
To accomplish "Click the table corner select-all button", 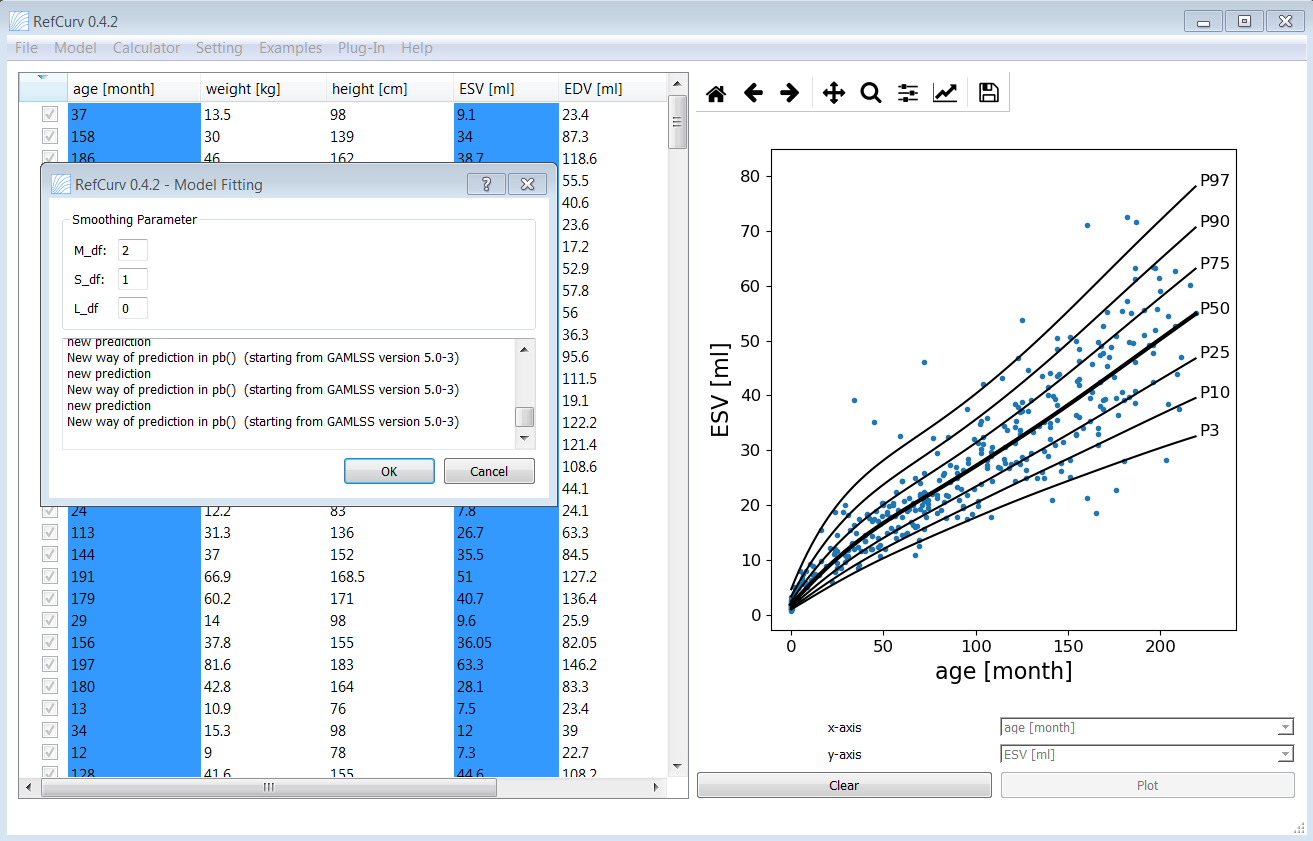I will [43, 87].
